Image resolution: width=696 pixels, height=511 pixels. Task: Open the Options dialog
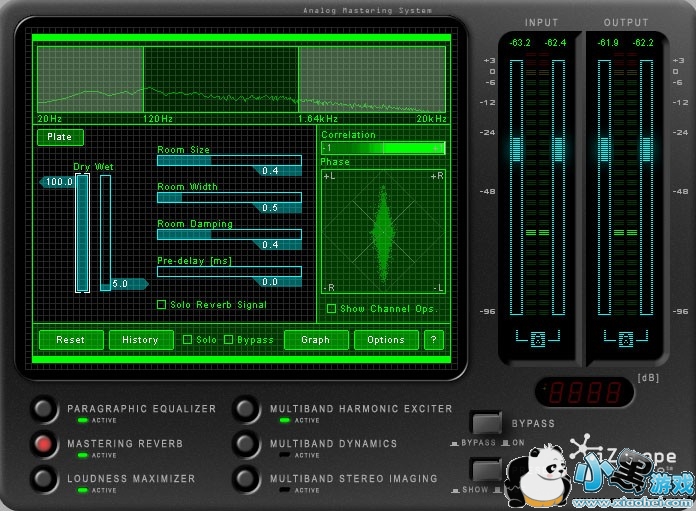(x=386, y=340)
